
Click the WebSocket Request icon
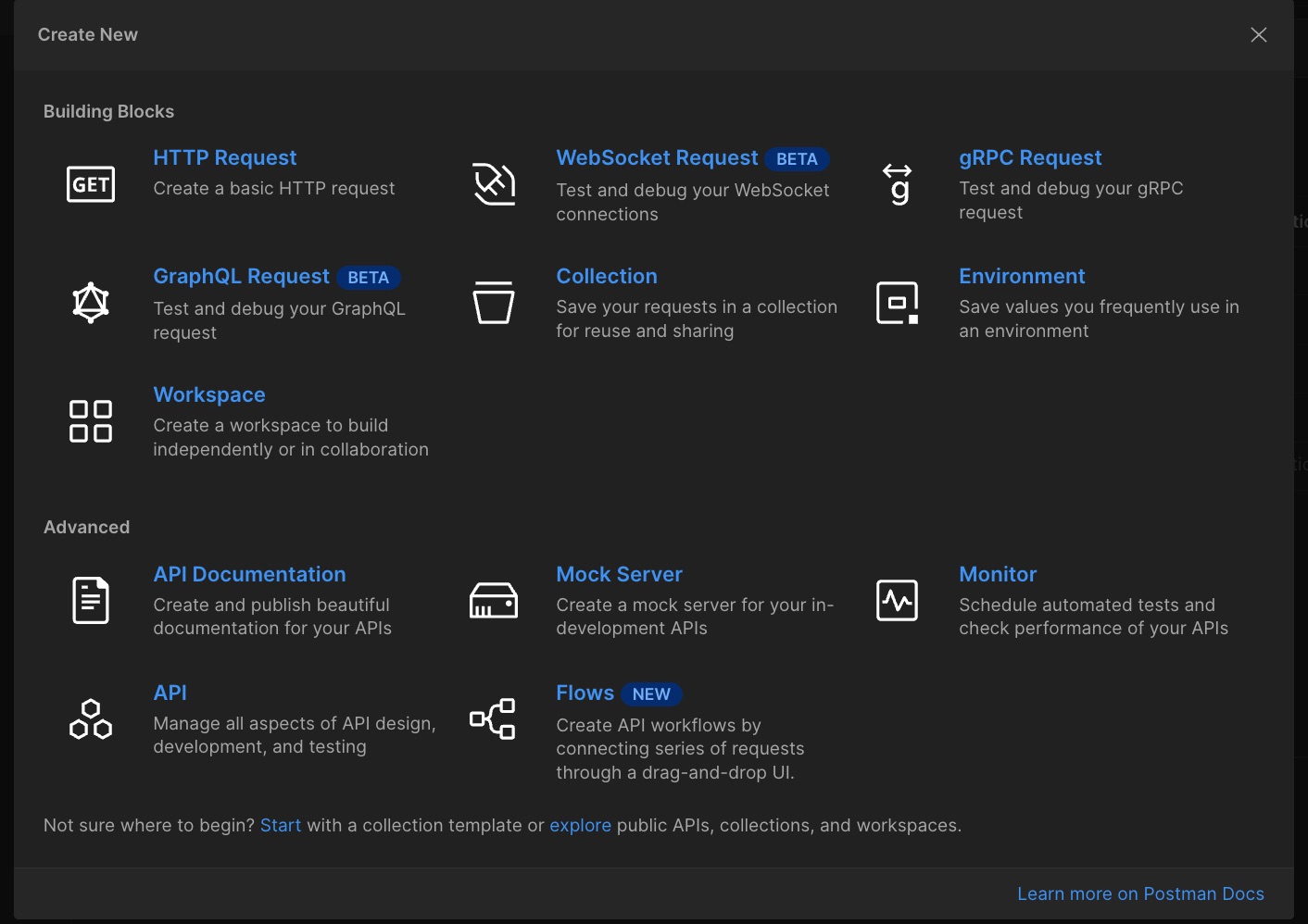click(x=494, y=184)
